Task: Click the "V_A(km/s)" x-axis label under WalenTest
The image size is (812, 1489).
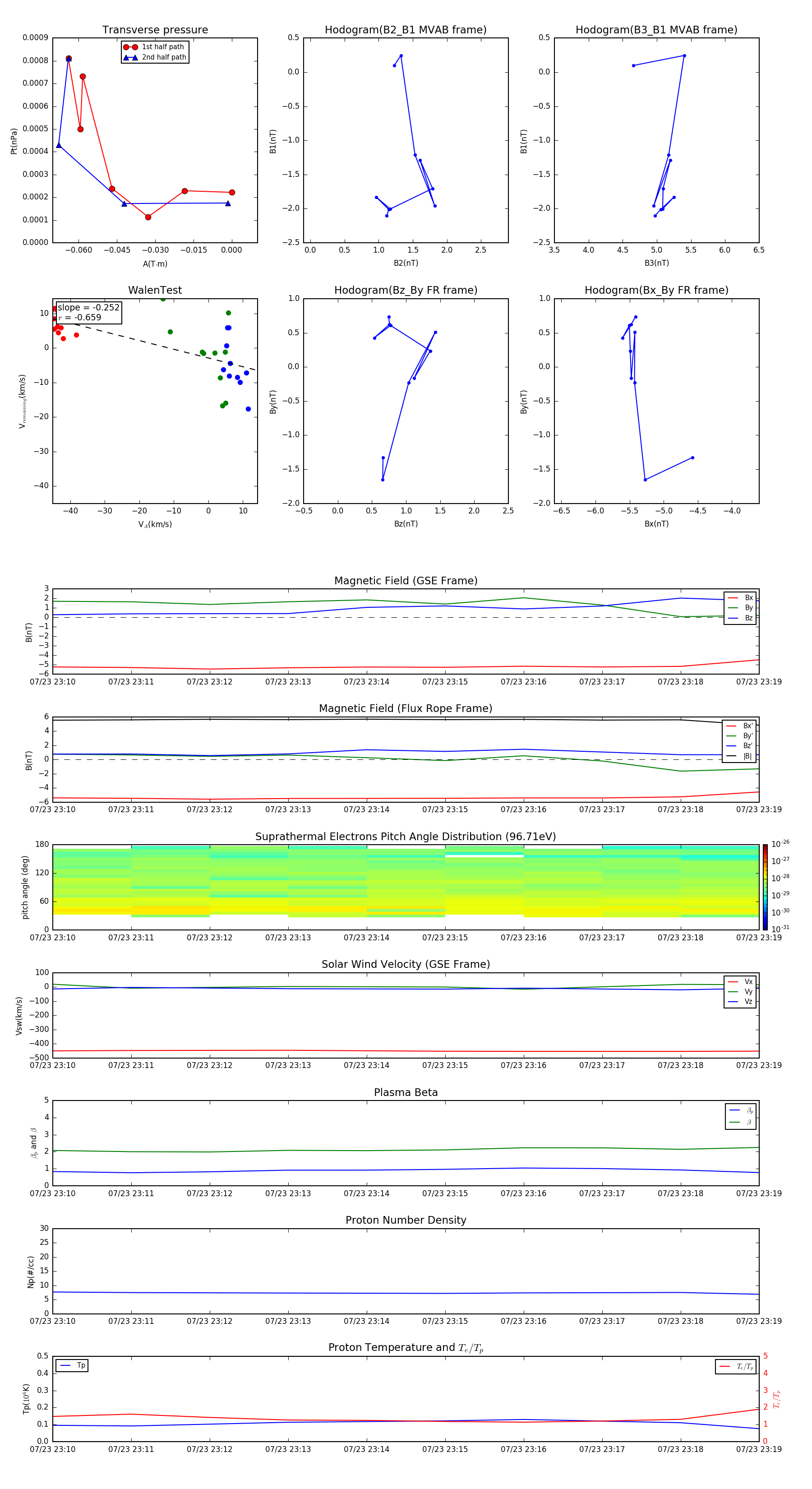Action: coord(155,524)
